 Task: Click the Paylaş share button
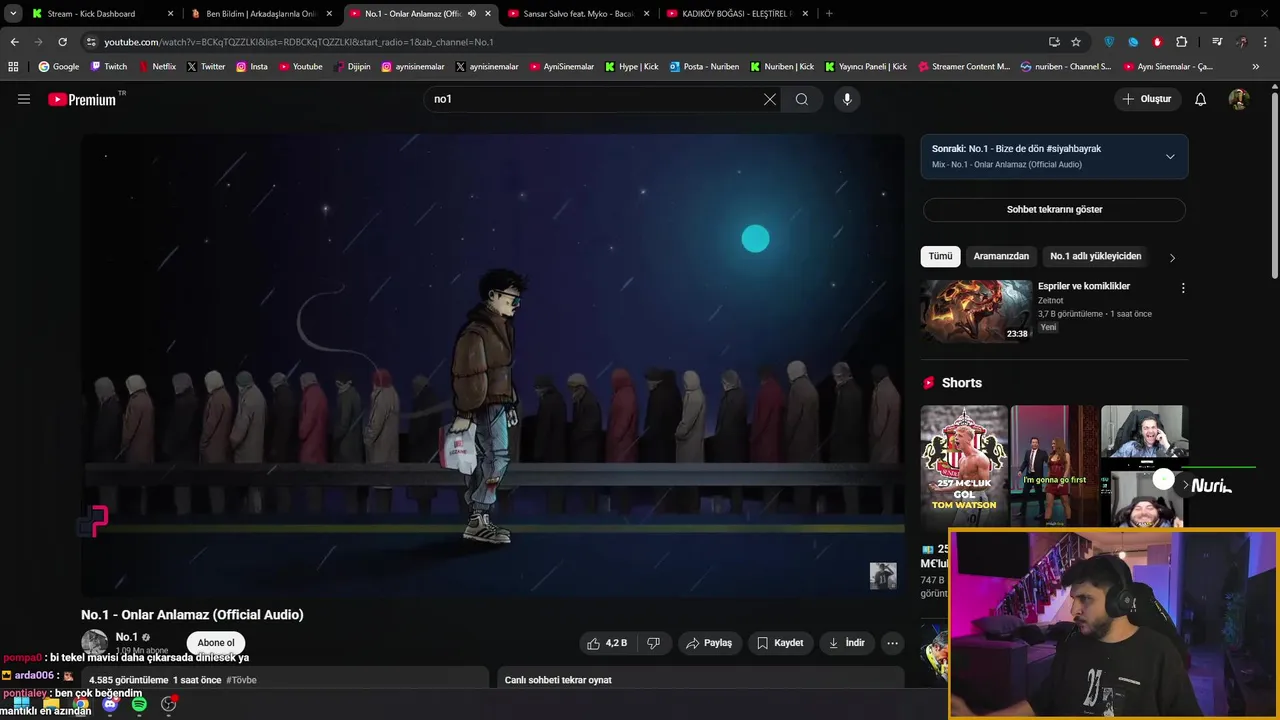coord(708,643)
